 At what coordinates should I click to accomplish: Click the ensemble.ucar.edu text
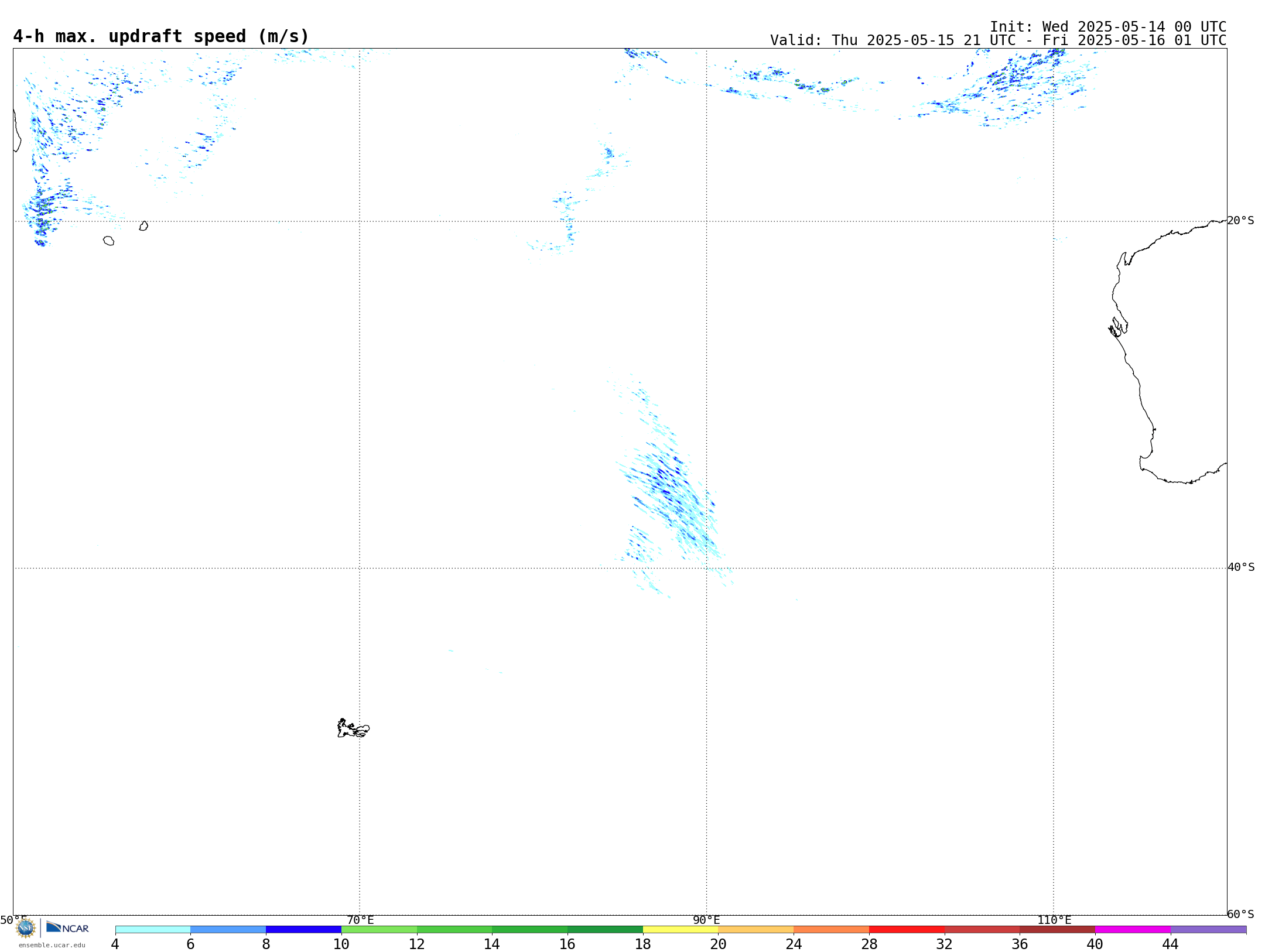(x=52, y=945)
